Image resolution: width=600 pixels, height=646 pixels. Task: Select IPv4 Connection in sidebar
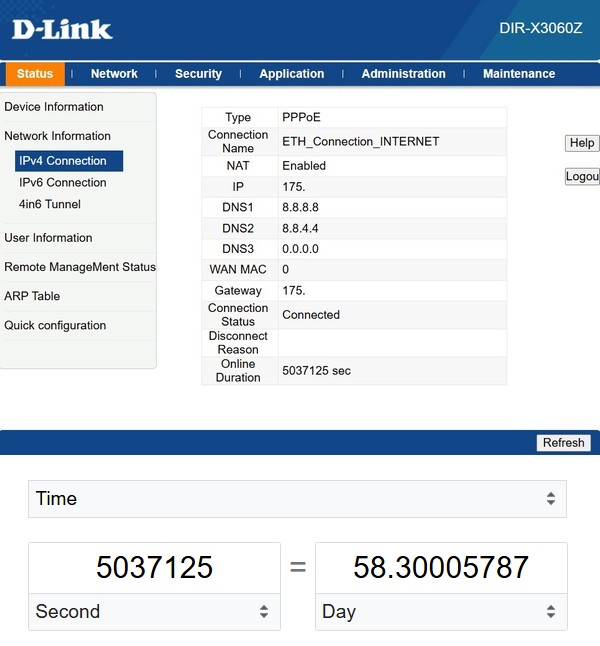point(63,161)
